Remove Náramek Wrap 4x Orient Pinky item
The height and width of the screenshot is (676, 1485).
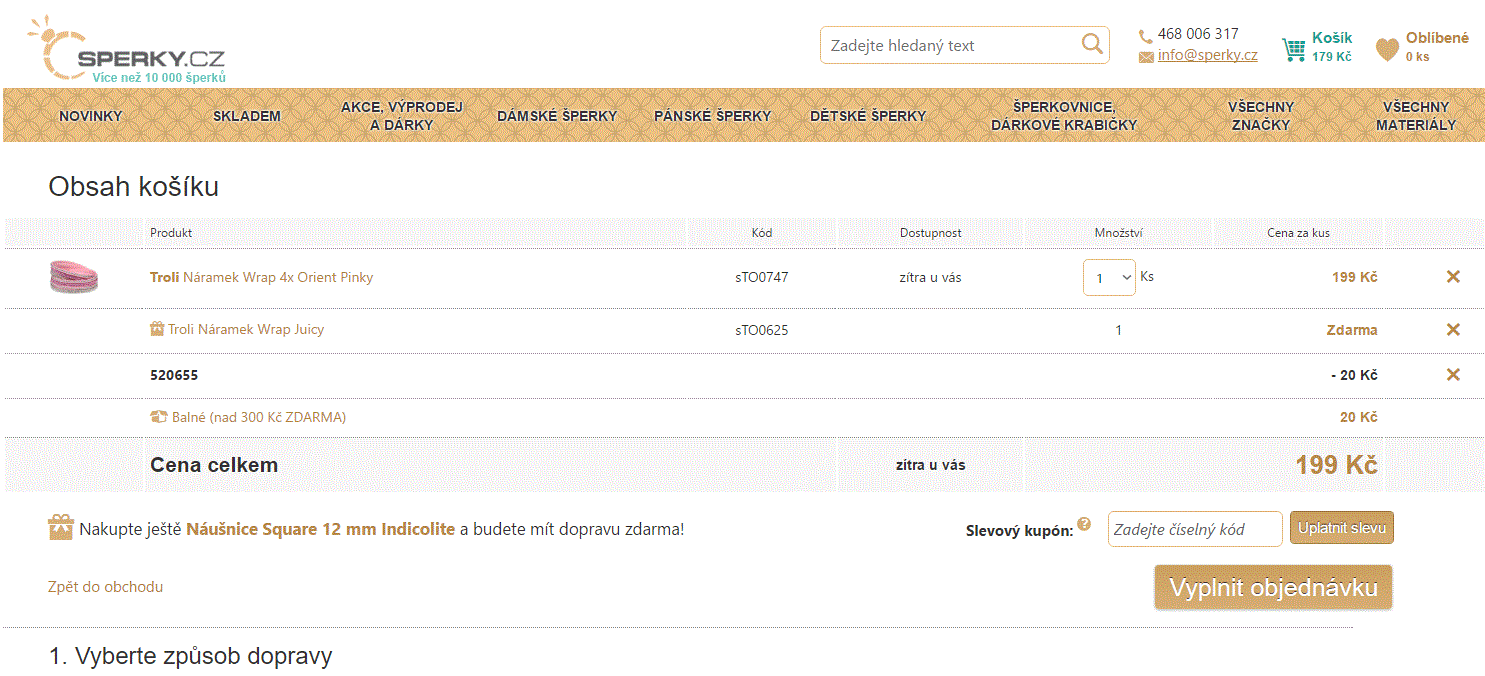click(x=1453, y=277)
